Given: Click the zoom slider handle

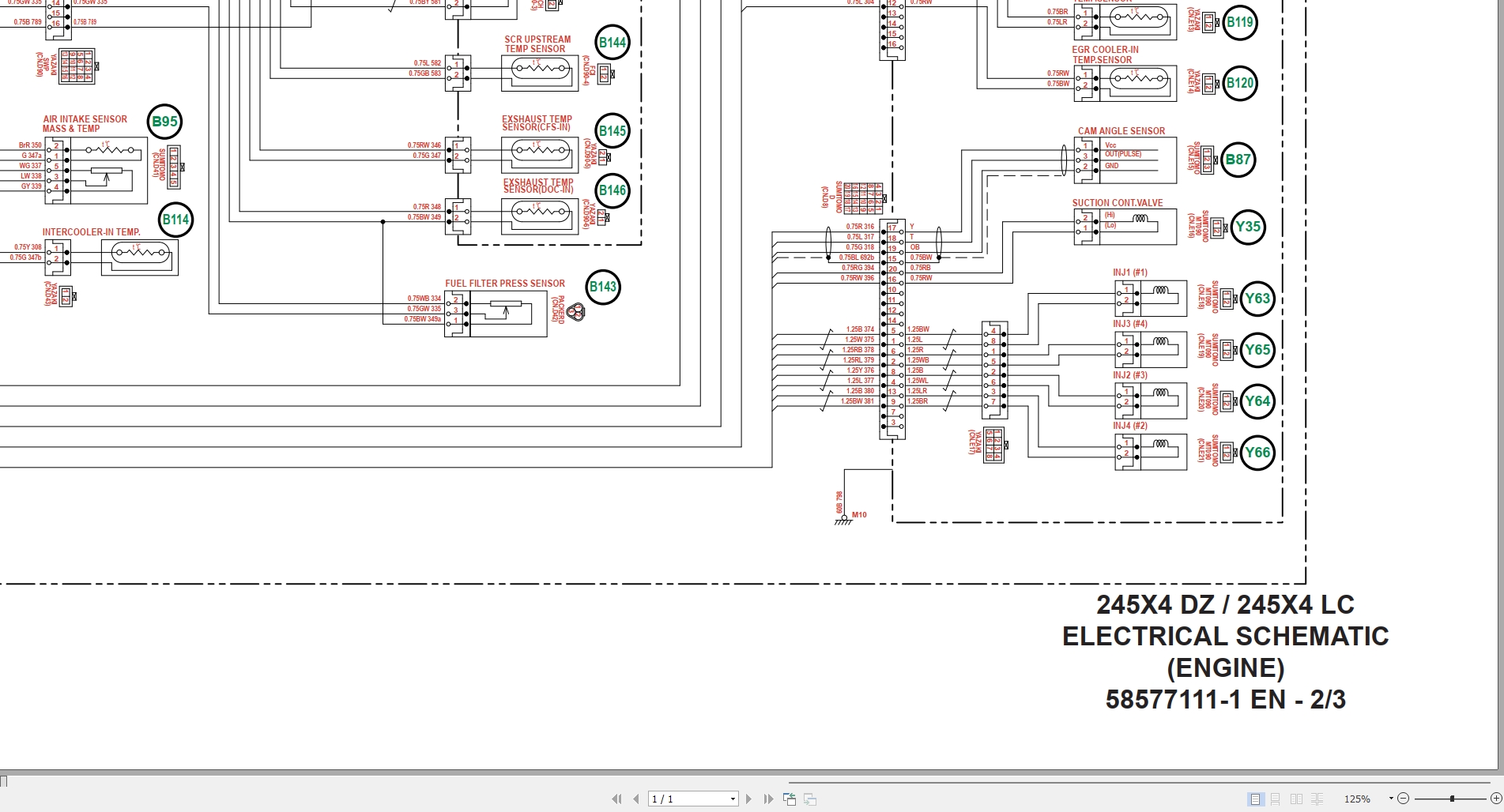Looking at the screenshot, I should coord(1452,799).
